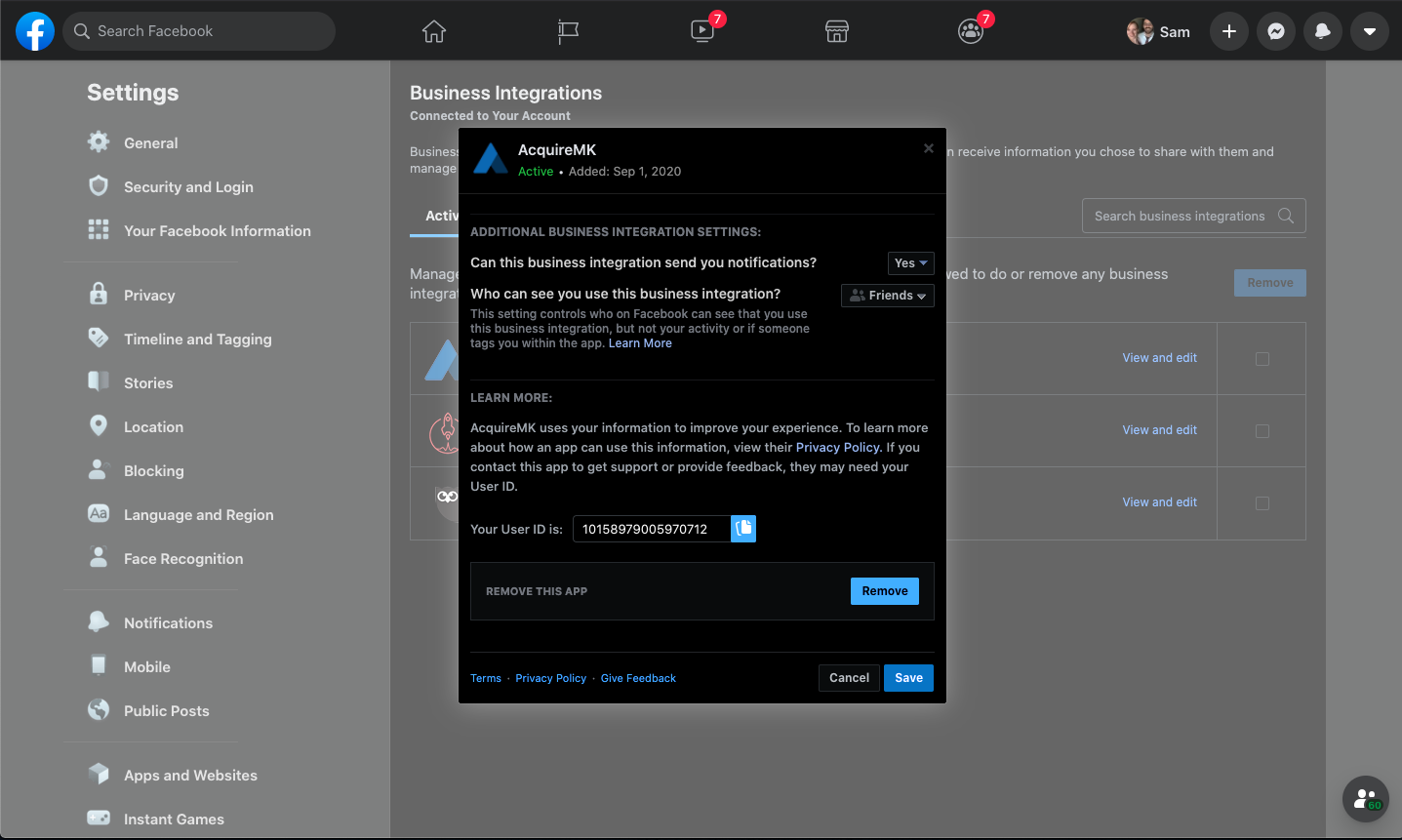This screenshot has width=1402, height=840.
Task: Click the blue Remove button in dialog
Action: (x=885, y=591)
